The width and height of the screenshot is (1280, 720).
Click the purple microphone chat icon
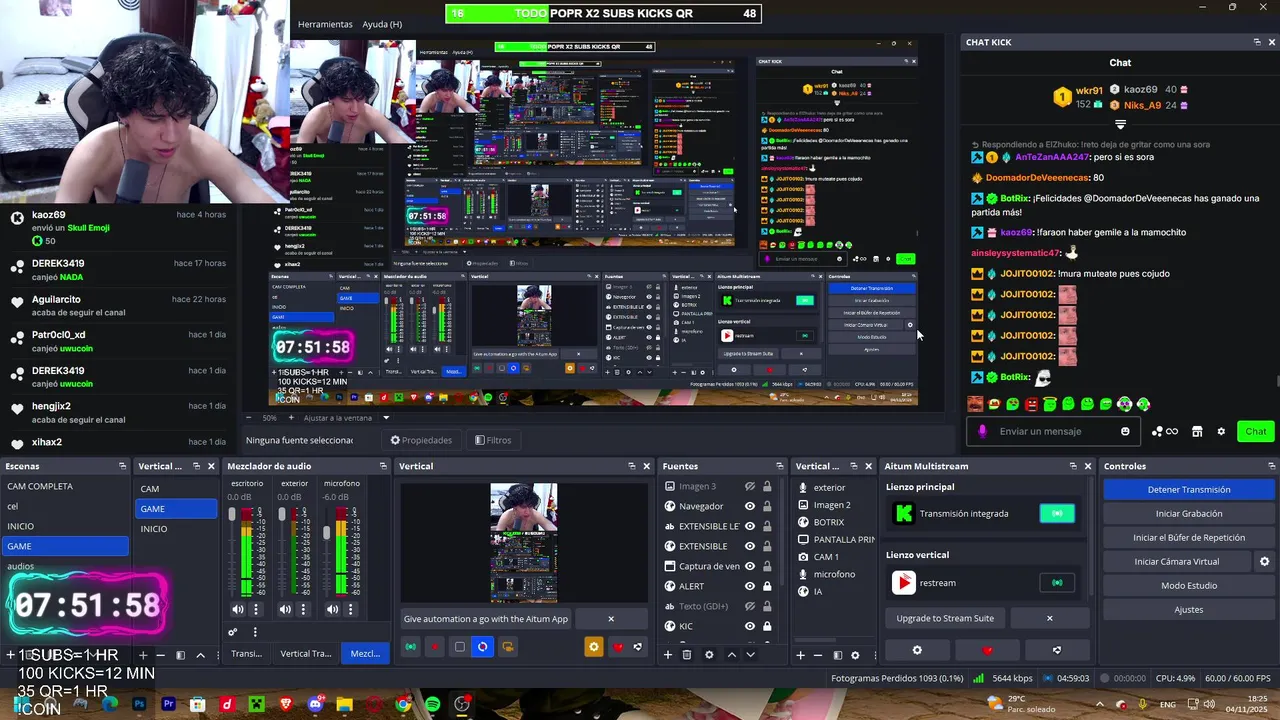(x=983, y=431)
